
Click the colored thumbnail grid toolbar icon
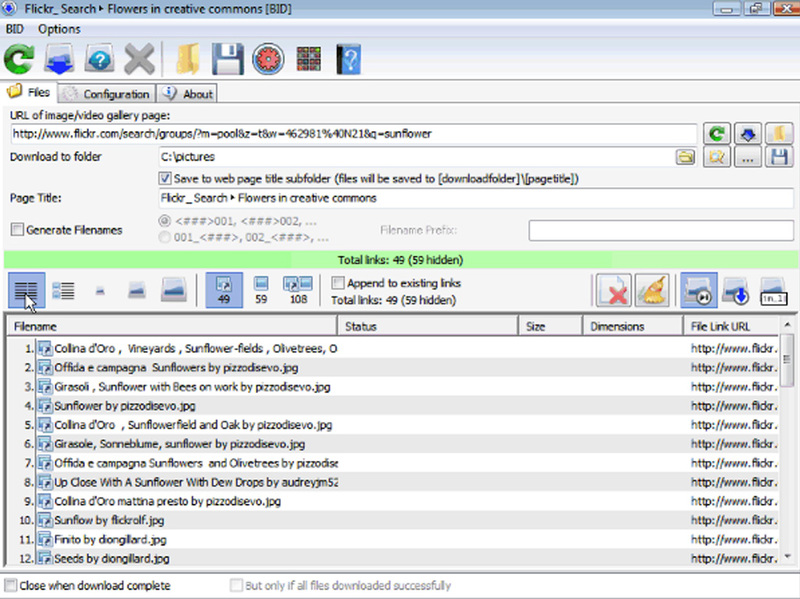[x=309, y=59]
